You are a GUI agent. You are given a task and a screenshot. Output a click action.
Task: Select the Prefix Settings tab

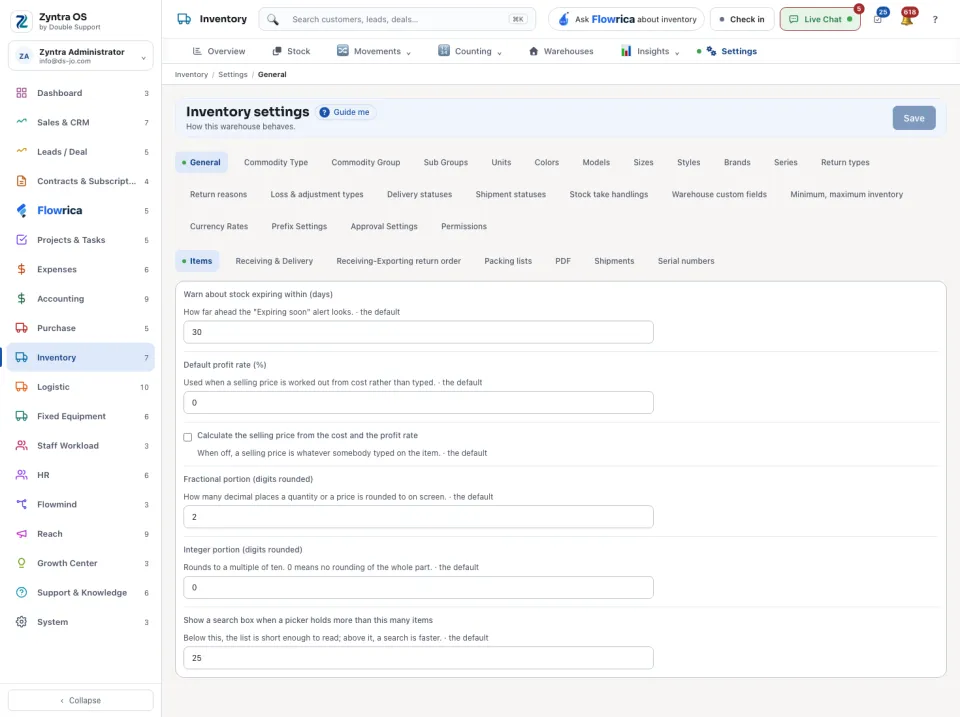point(299,227)
